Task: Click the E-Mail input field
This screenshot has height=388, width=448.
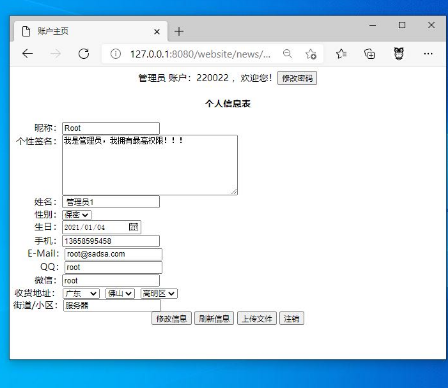Action: 113,254
